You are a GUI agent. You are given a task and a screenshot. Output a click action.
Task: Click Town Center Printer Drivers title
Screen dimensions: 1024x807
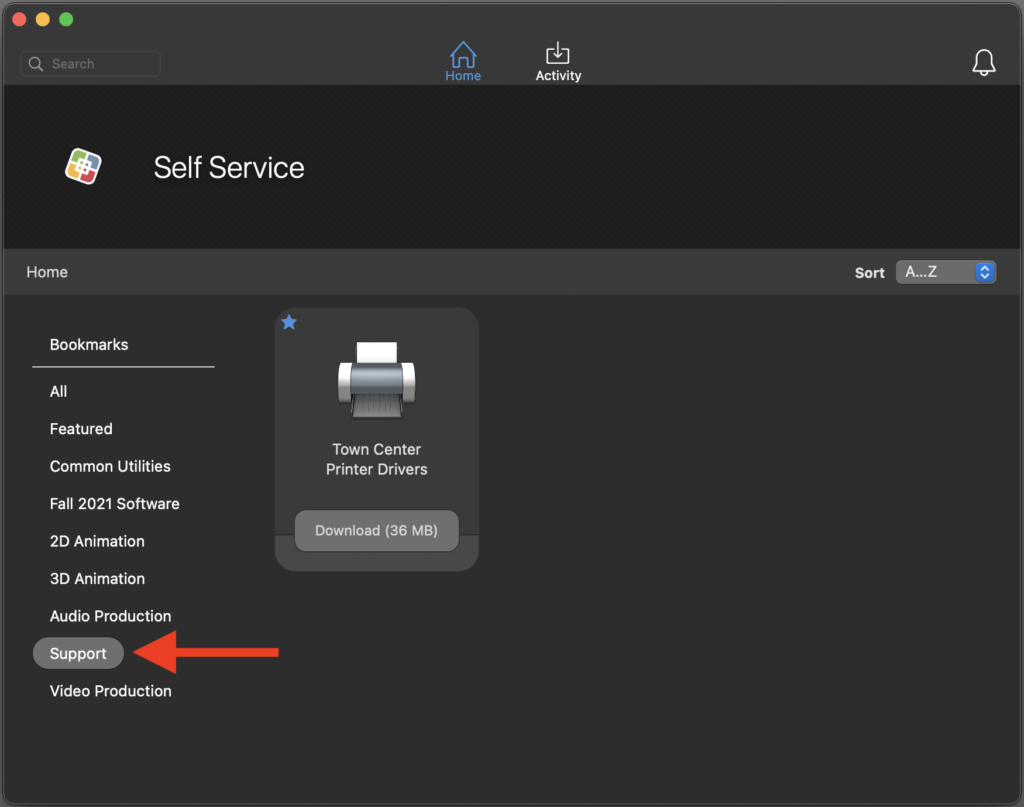point(377,459)
